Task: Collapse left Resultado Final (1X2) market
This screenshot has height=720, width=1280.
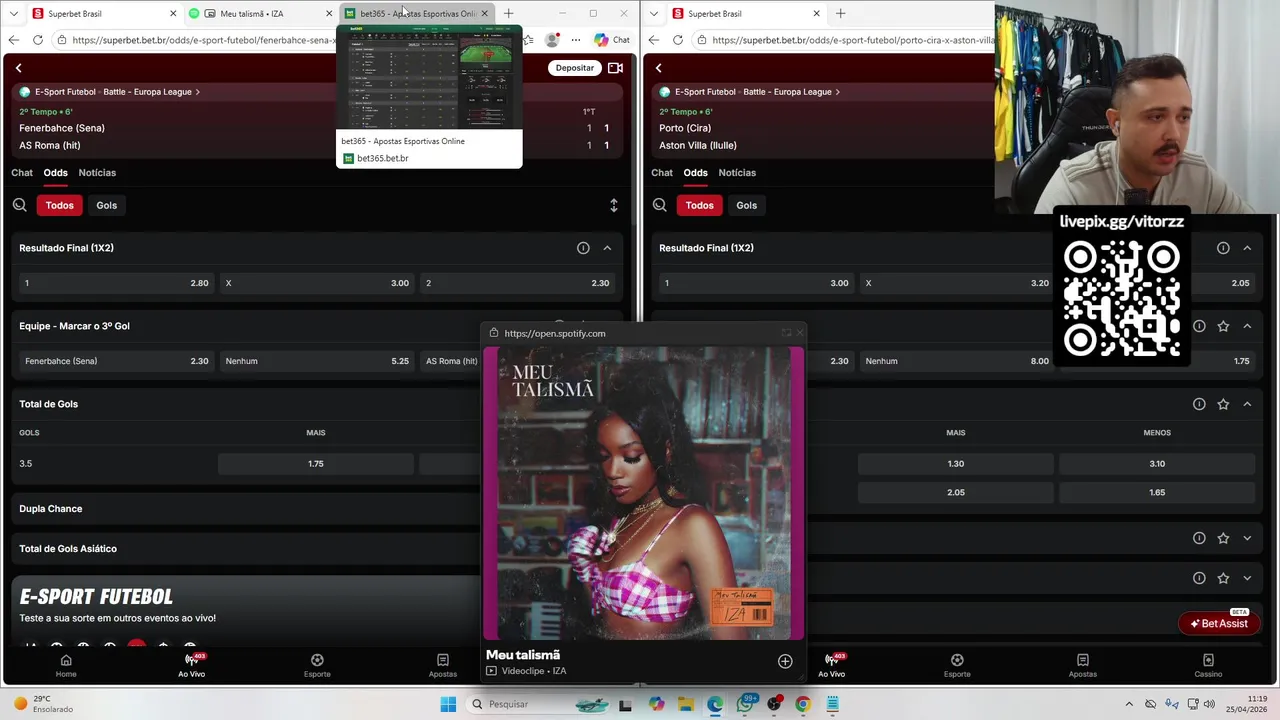Action: (x=607, y=248)
